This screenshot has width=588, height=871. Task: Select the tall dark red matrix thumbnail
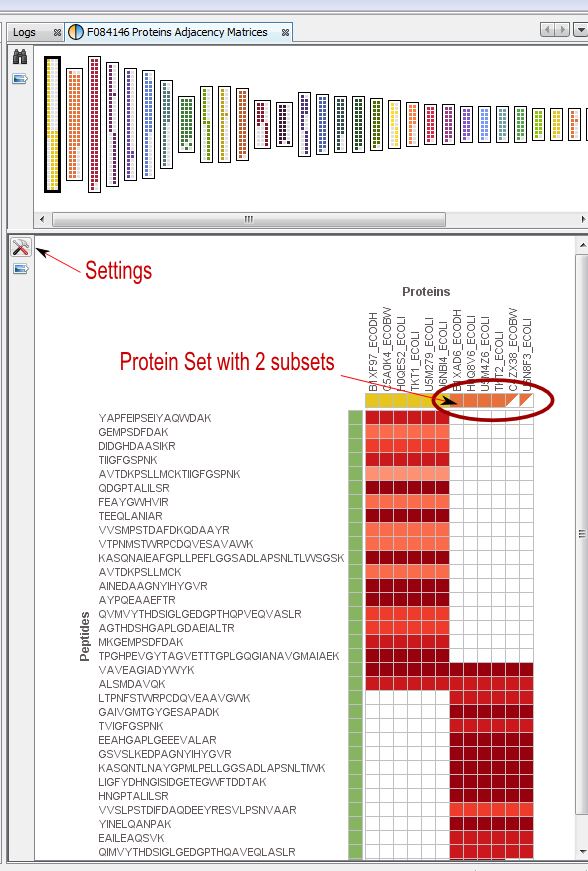coord(94,124)
